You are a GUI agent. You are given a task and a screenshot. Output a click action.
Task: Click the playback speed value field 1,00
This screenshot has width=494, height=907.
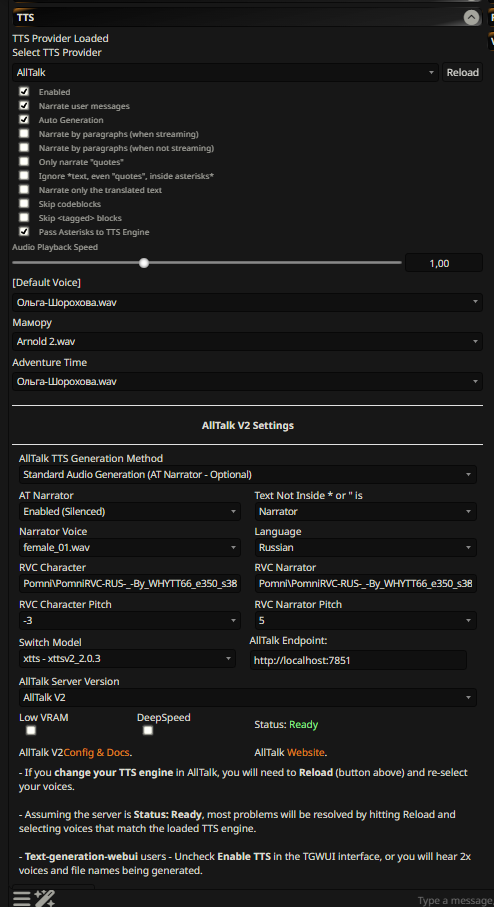[x=444, y=263]
